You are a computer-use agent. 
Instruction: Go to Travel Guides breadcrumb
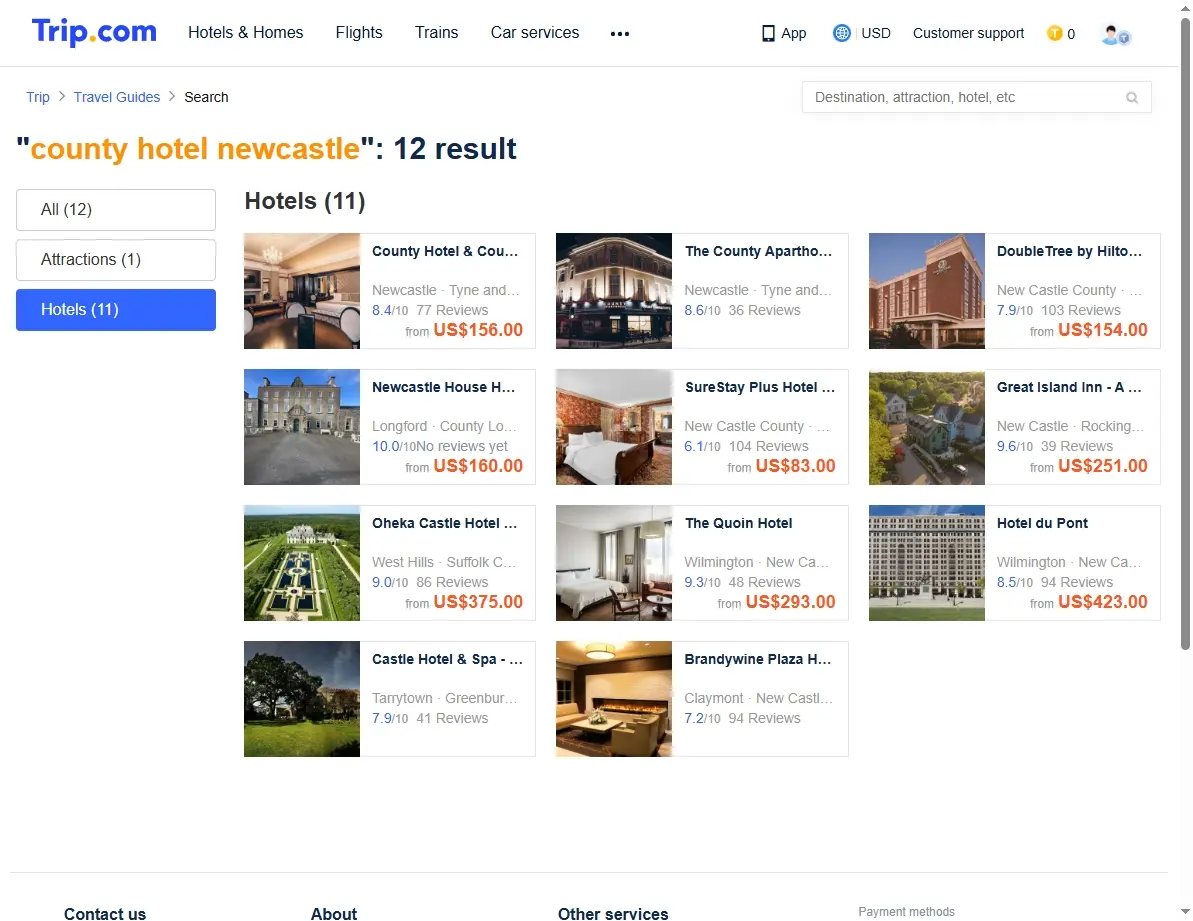tap(116, 97)
